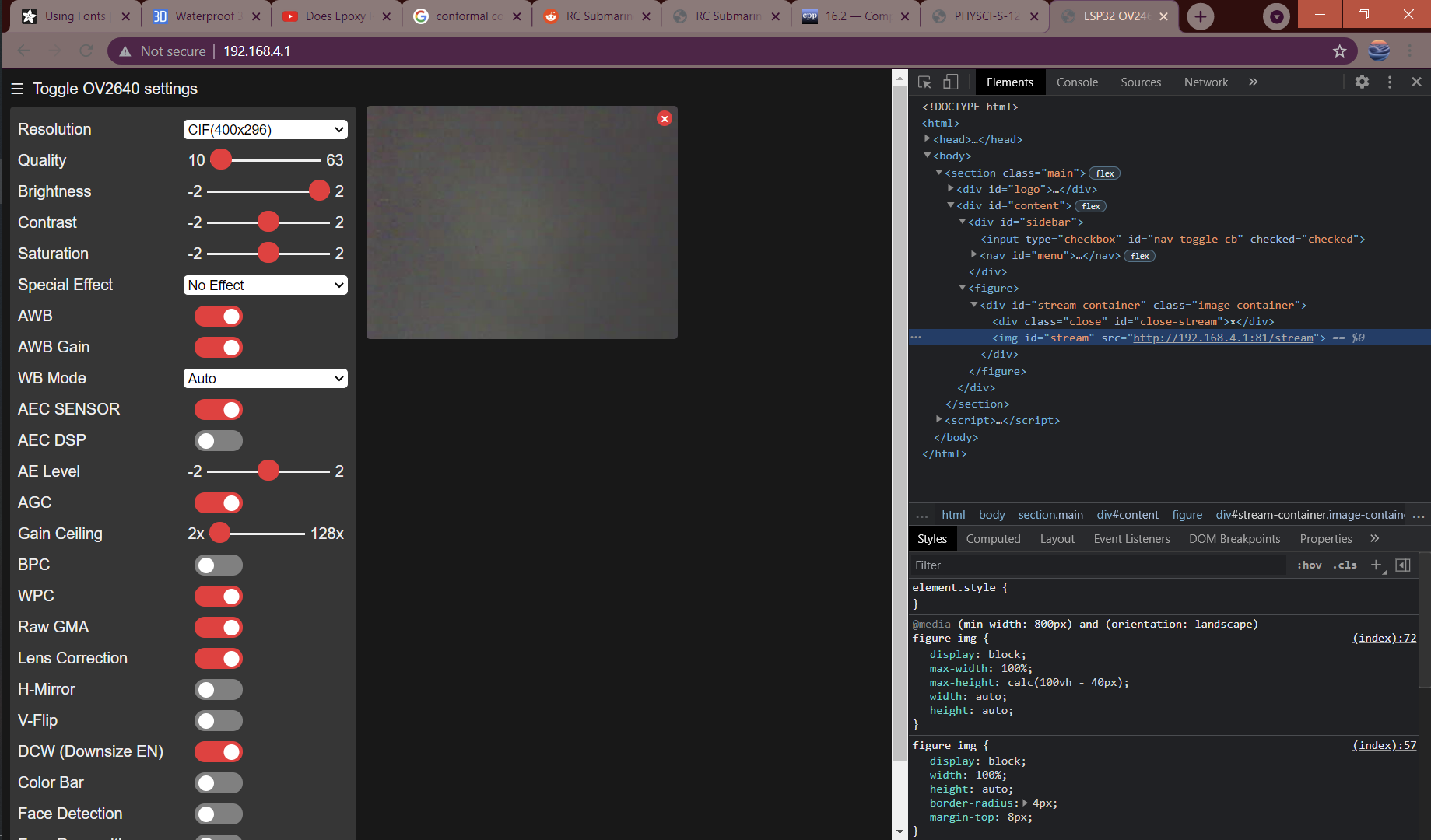Show more DevTools tabs with the chevron
Screen dimensions: 1431x840
(1253, 82)
